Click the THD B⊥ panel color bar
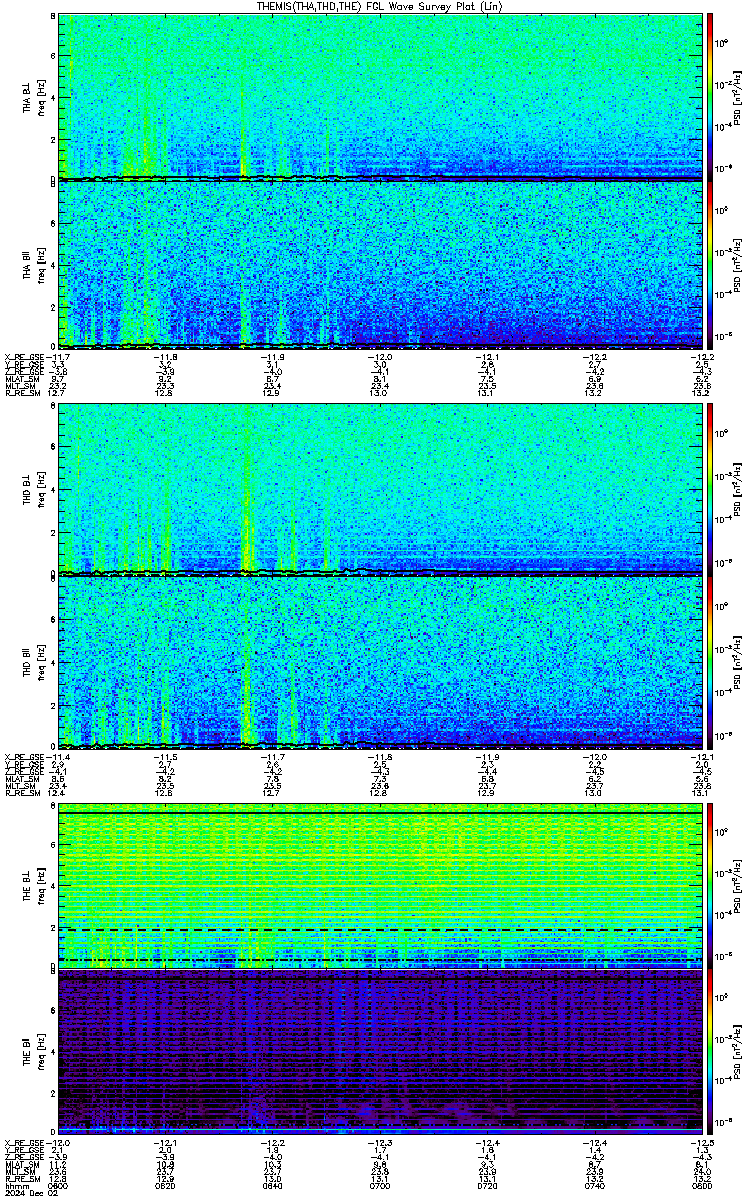Screen dimensions: 750x1200 pyautogui.click(x=711, y=488)
